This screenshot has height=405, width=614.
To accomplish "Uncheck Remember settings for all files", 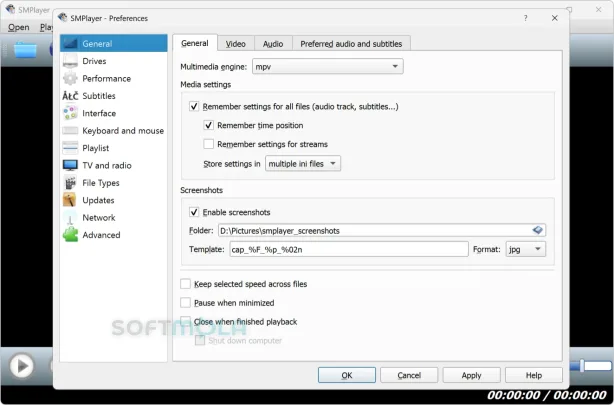I will click(x=194, y=107).
